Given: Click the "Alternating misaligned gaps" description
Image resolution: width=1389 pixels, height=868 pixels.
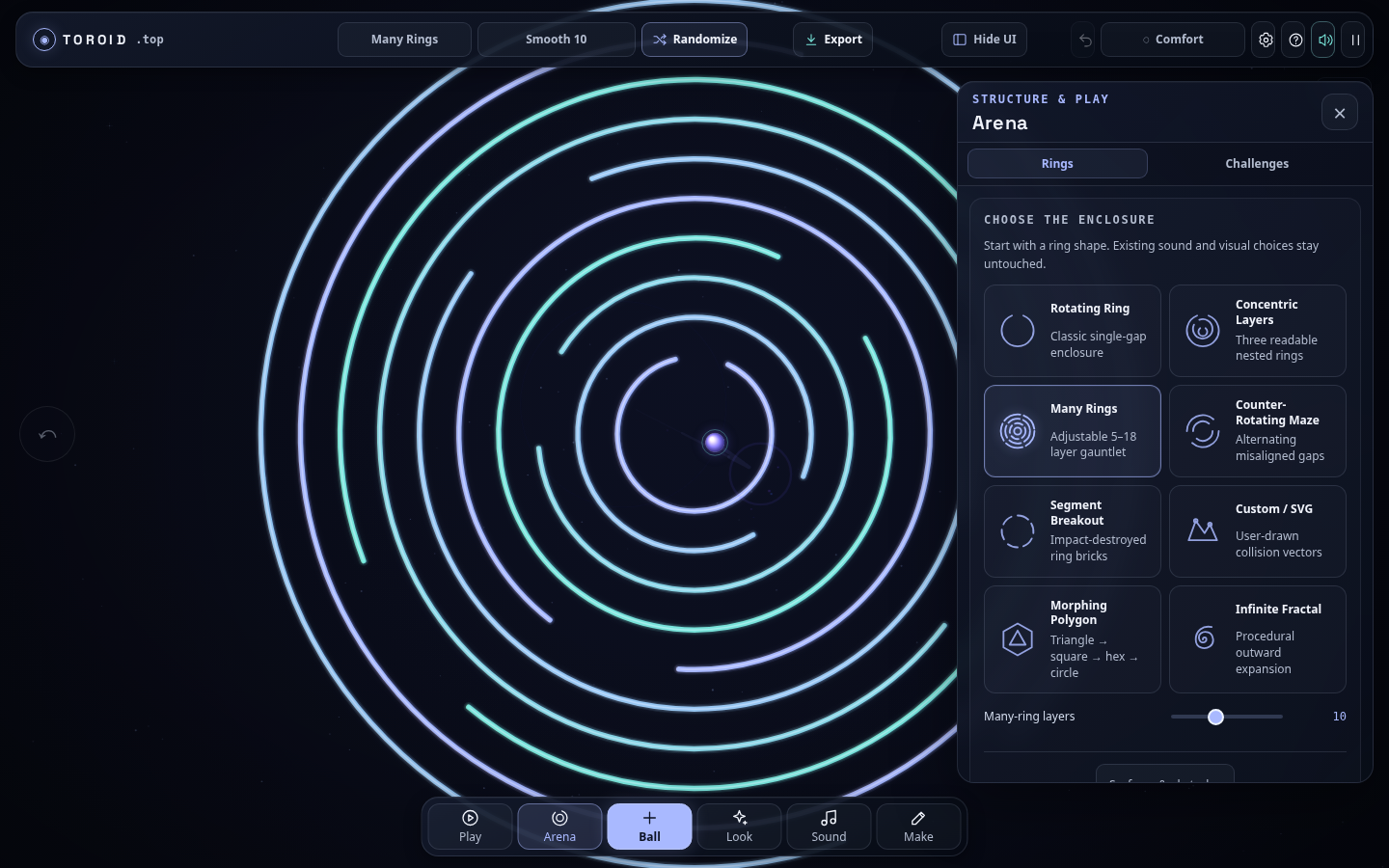Looking at the screenshot, I should [1280, 448].
